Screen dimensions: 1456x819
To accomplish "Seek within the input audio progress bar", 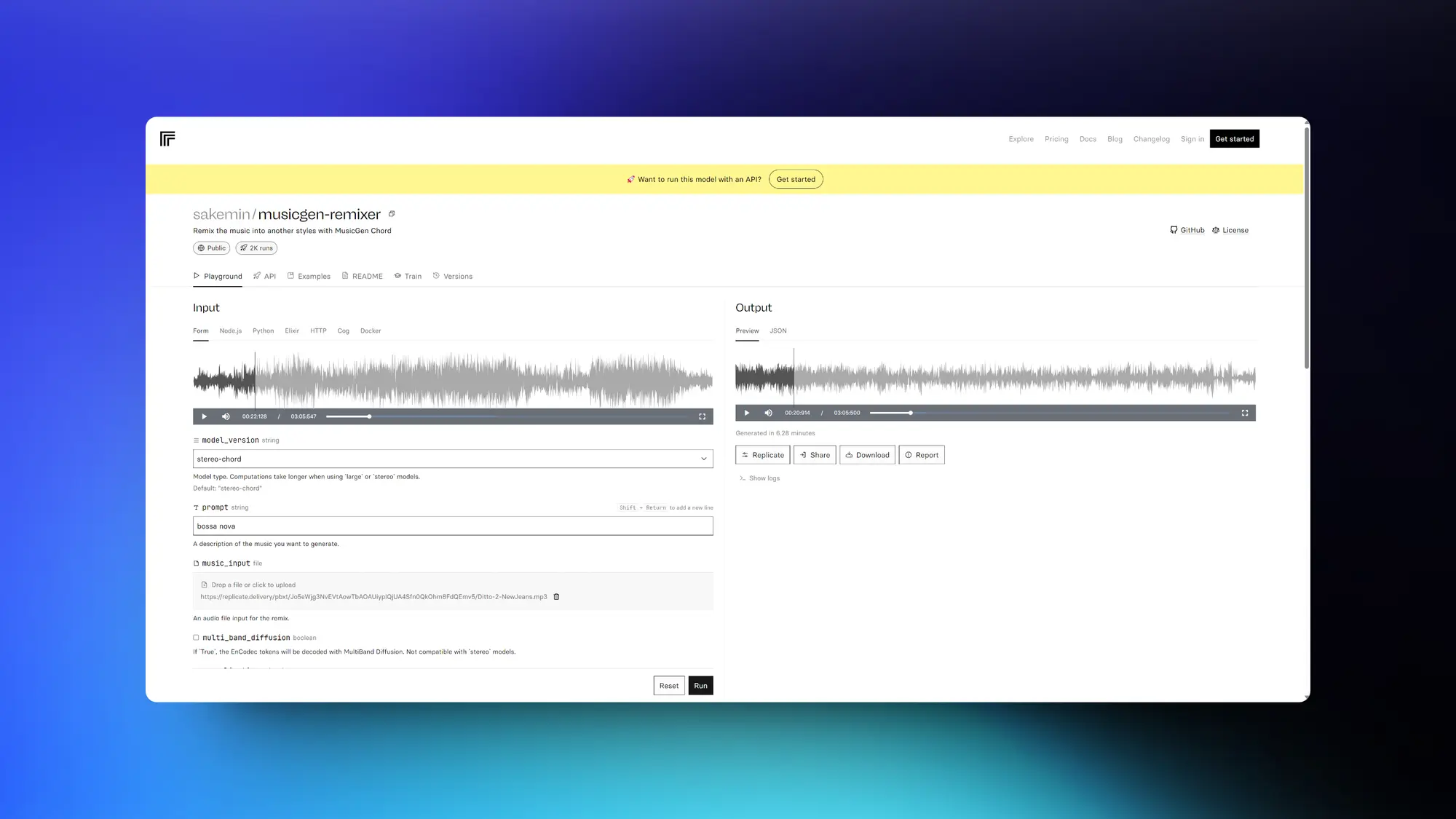I will click(x=507, y=416).
